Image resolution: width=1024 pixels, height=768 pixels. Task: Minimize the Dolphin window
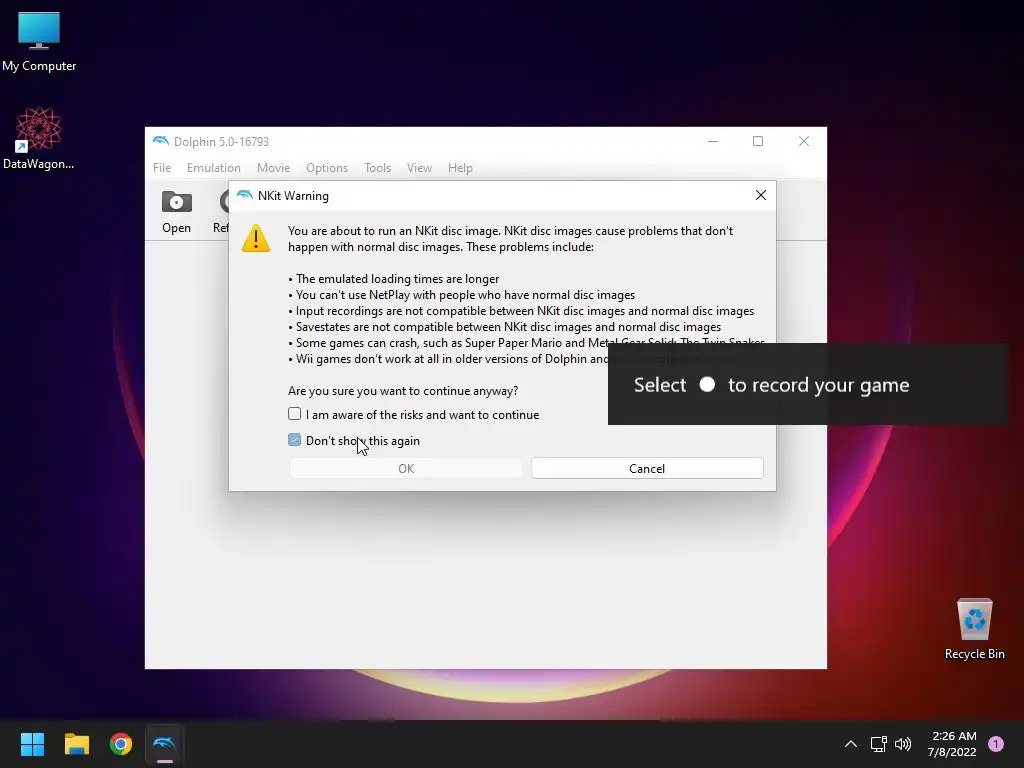(713, 141)
